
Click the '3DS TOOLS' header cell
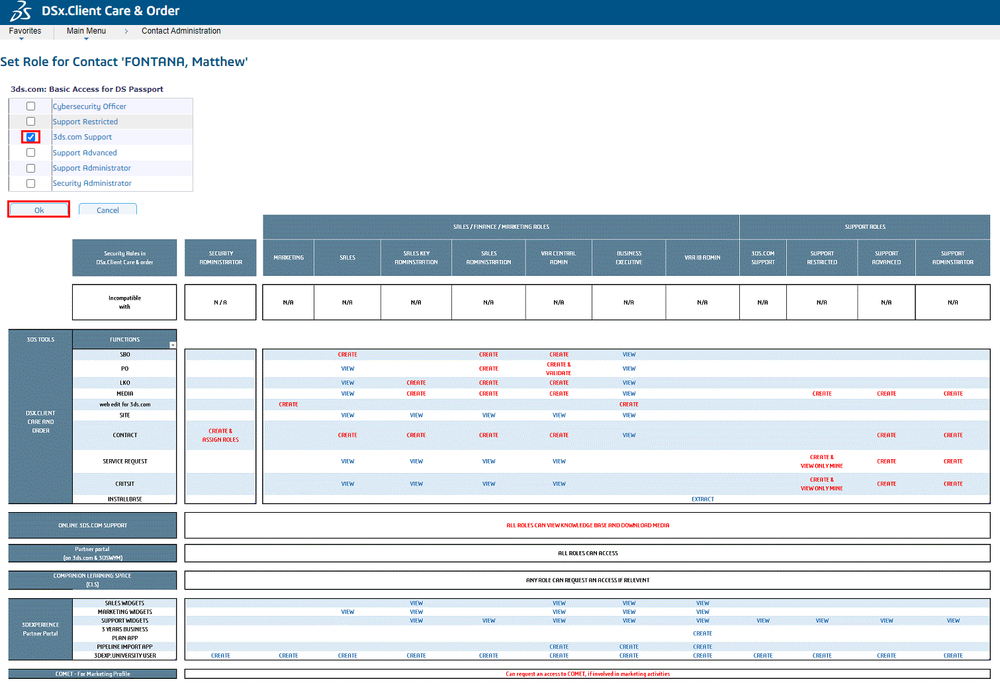pyautogui.click(x=41, y=339)
